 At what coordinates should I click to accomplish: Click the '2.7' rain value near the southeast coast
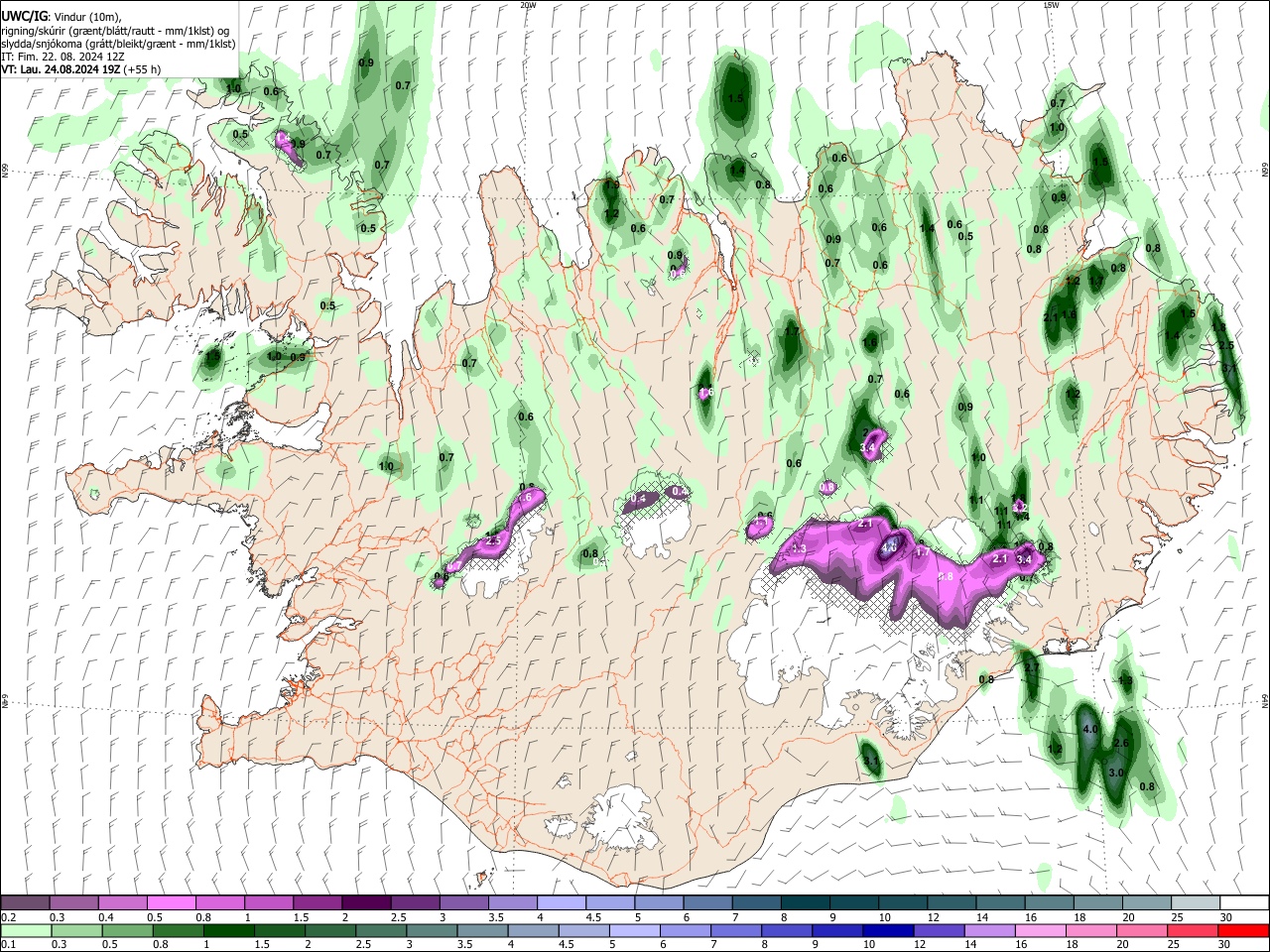(1031, 668)
